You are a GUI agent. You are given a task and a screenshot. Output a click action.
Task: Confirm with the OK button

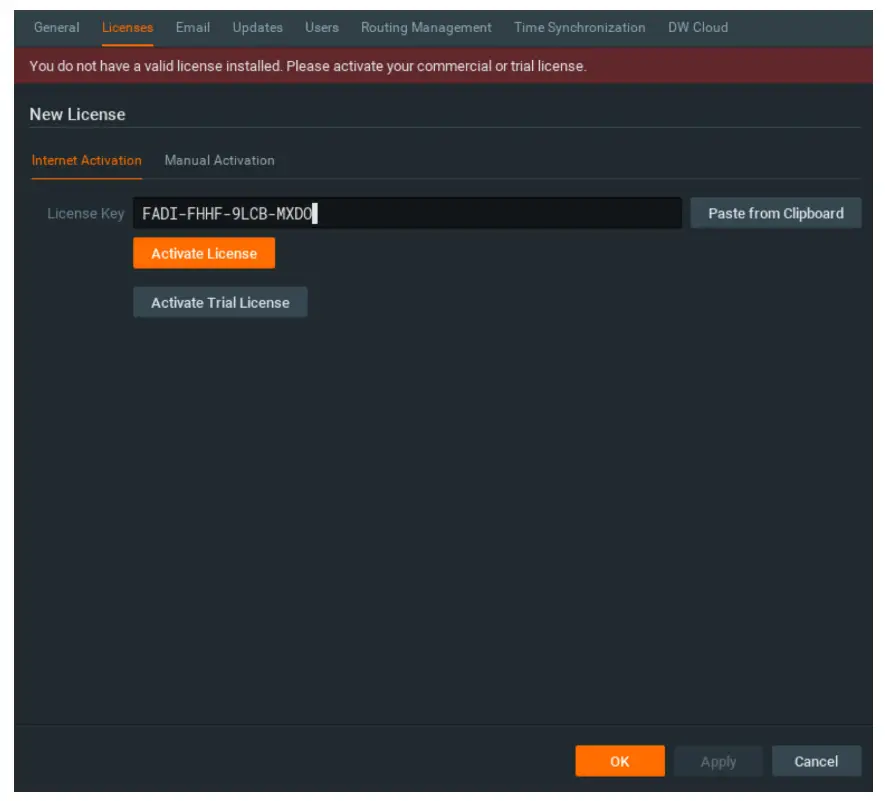click(620, 761)
